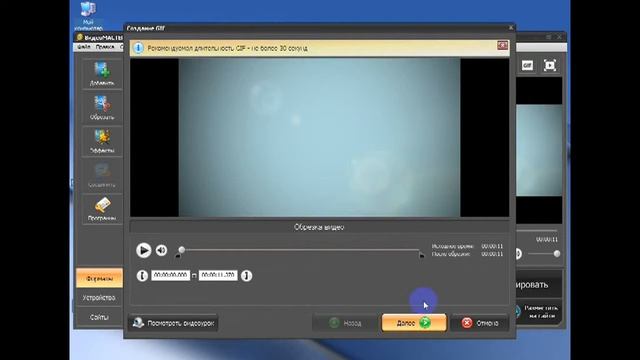The width and height of the screenshot is (640, 360).
Task: Click the right trim marker under the slider
Action: pyautogui.click(x=421, y=256)
